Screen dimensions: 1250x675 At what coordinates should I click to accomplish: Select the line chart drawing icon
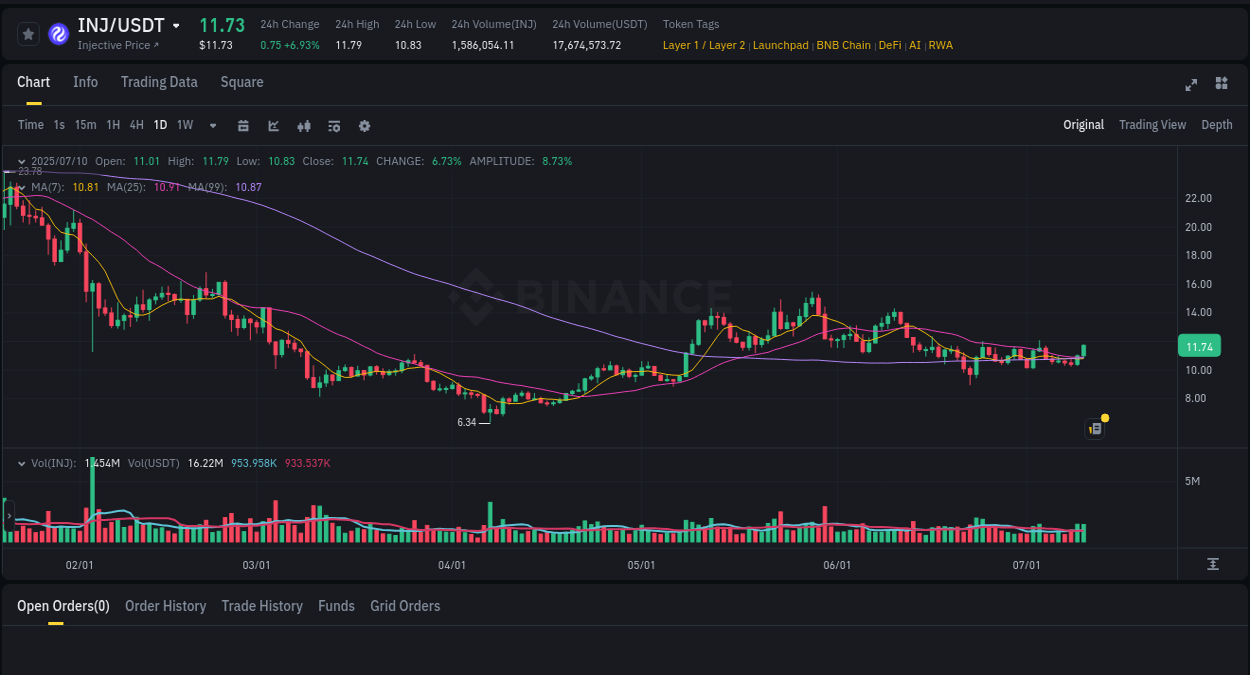click(273, 125)
